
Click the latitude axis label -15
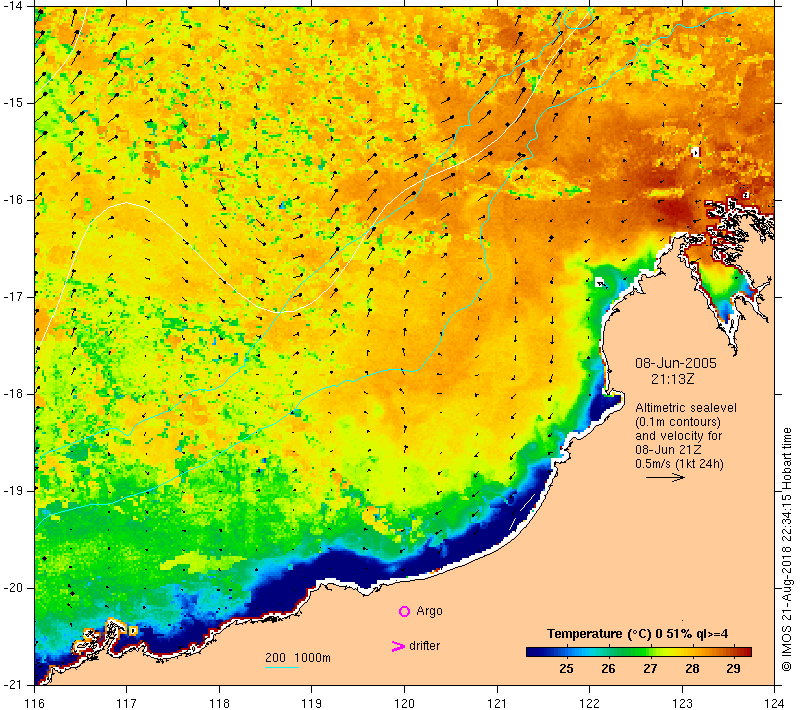click(x=13, y=103)
